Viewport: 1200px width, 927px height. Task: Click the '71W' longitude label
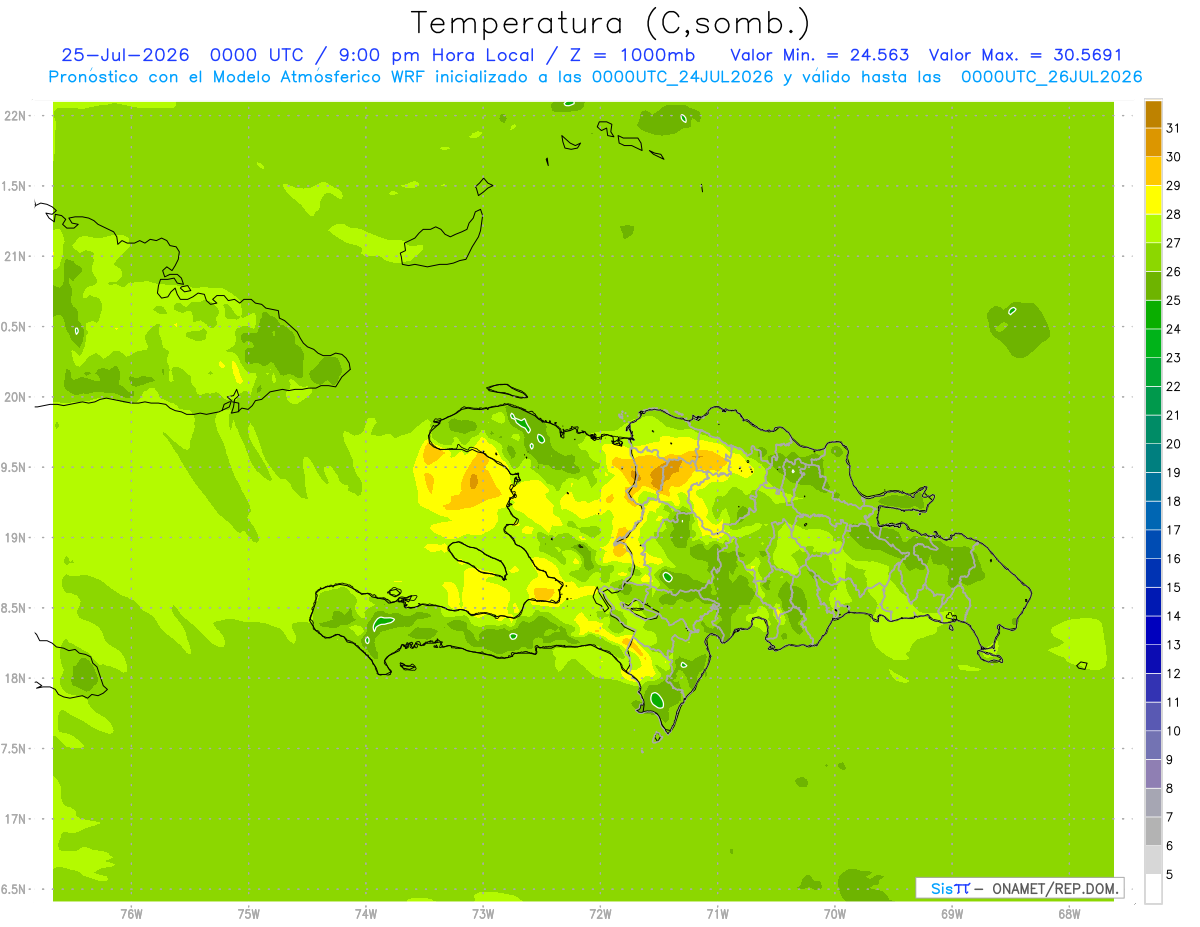tap(717, 913)
